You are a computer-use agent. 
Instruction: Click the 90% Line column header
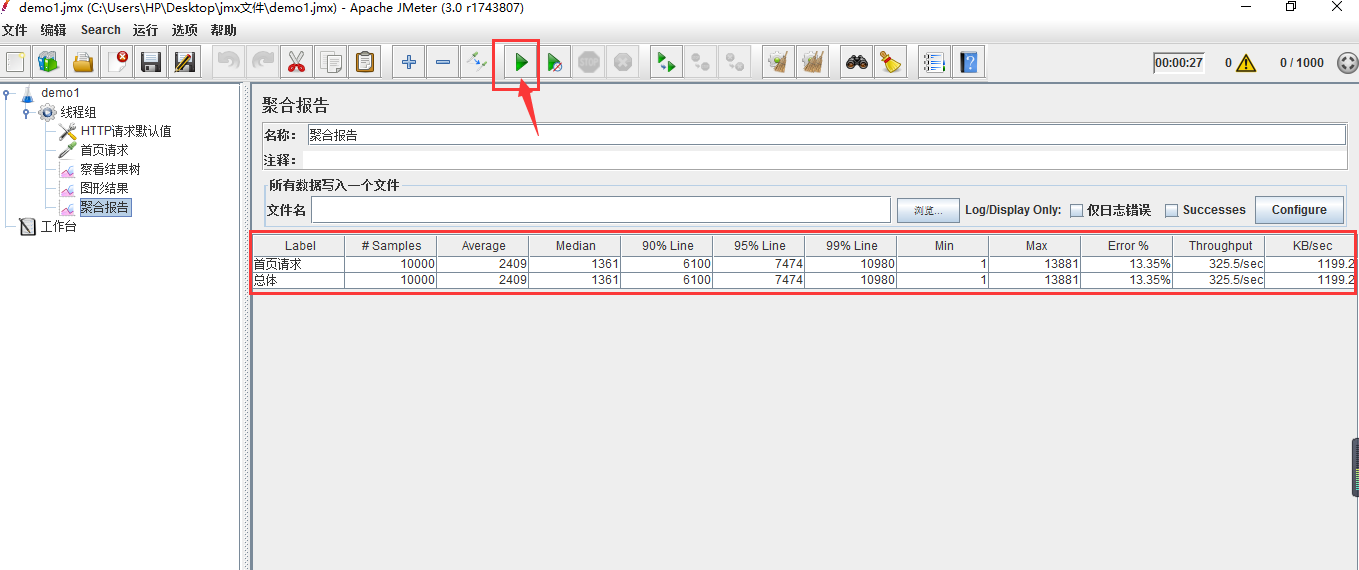pyautogui.click(x=667, y=246)
